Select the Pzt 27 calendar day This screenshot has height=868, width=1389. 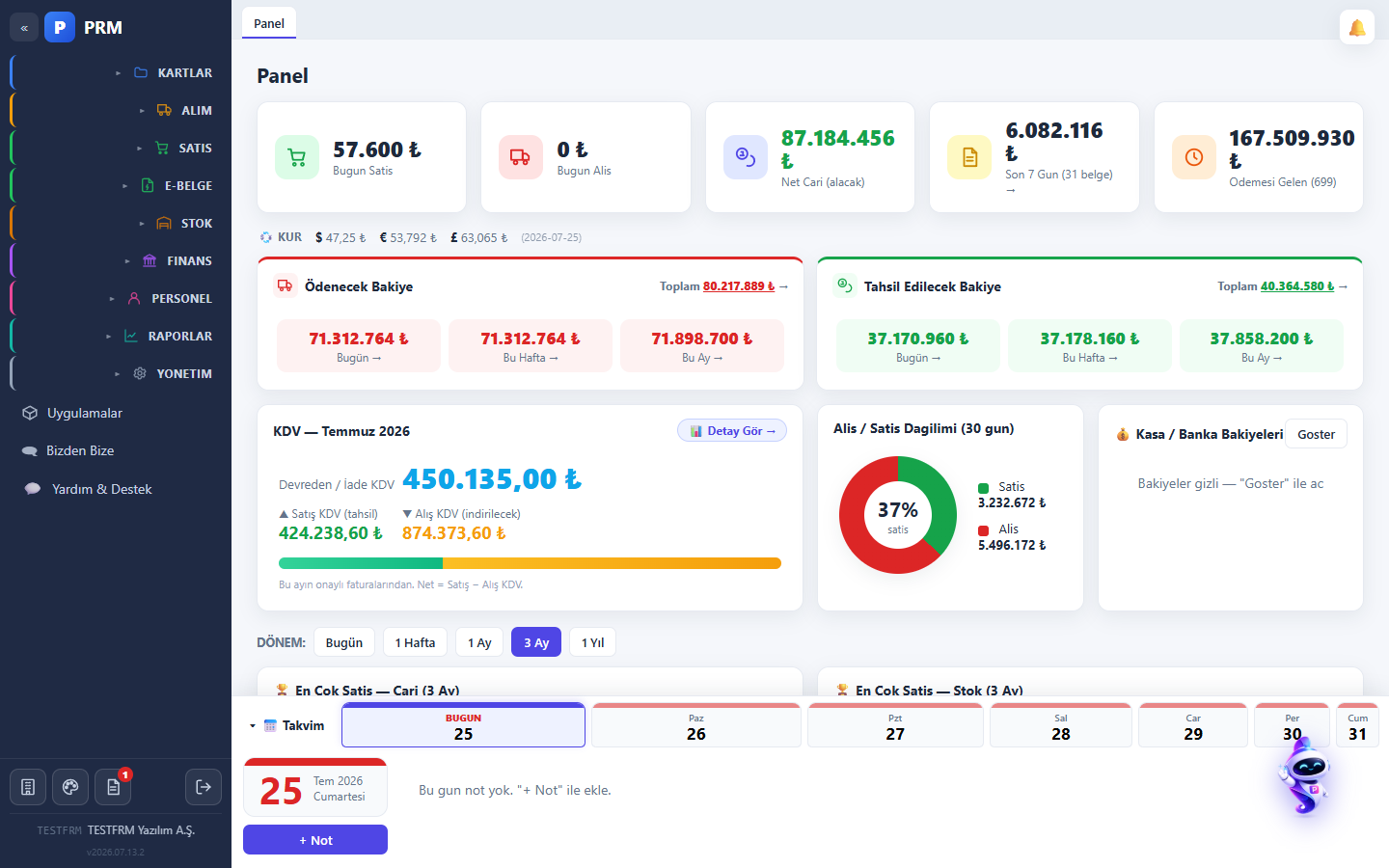point(895,725)
